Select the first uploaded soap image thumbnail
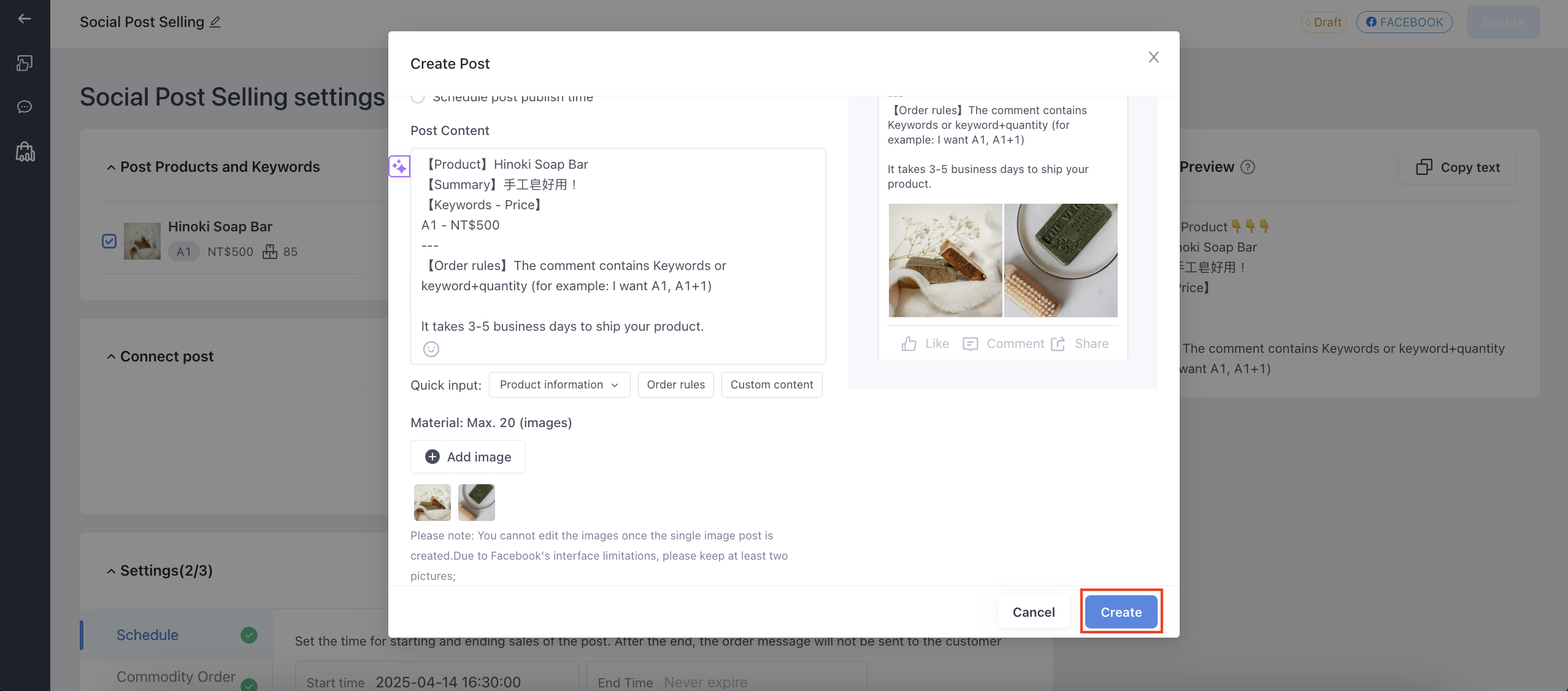This screenshot has width=1568, height=691. 432,503
